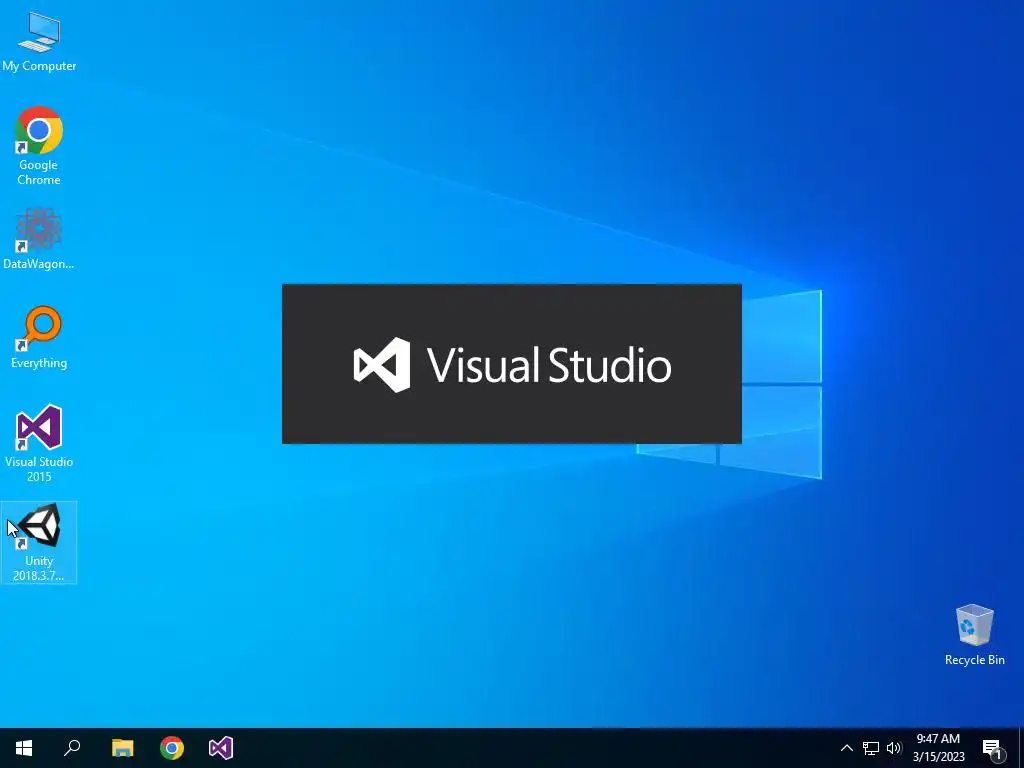Image resolution: width=1024 pixels, height=768 pixels.
Task: Click the Visual Studio splash screen
Action: (511, 364)
